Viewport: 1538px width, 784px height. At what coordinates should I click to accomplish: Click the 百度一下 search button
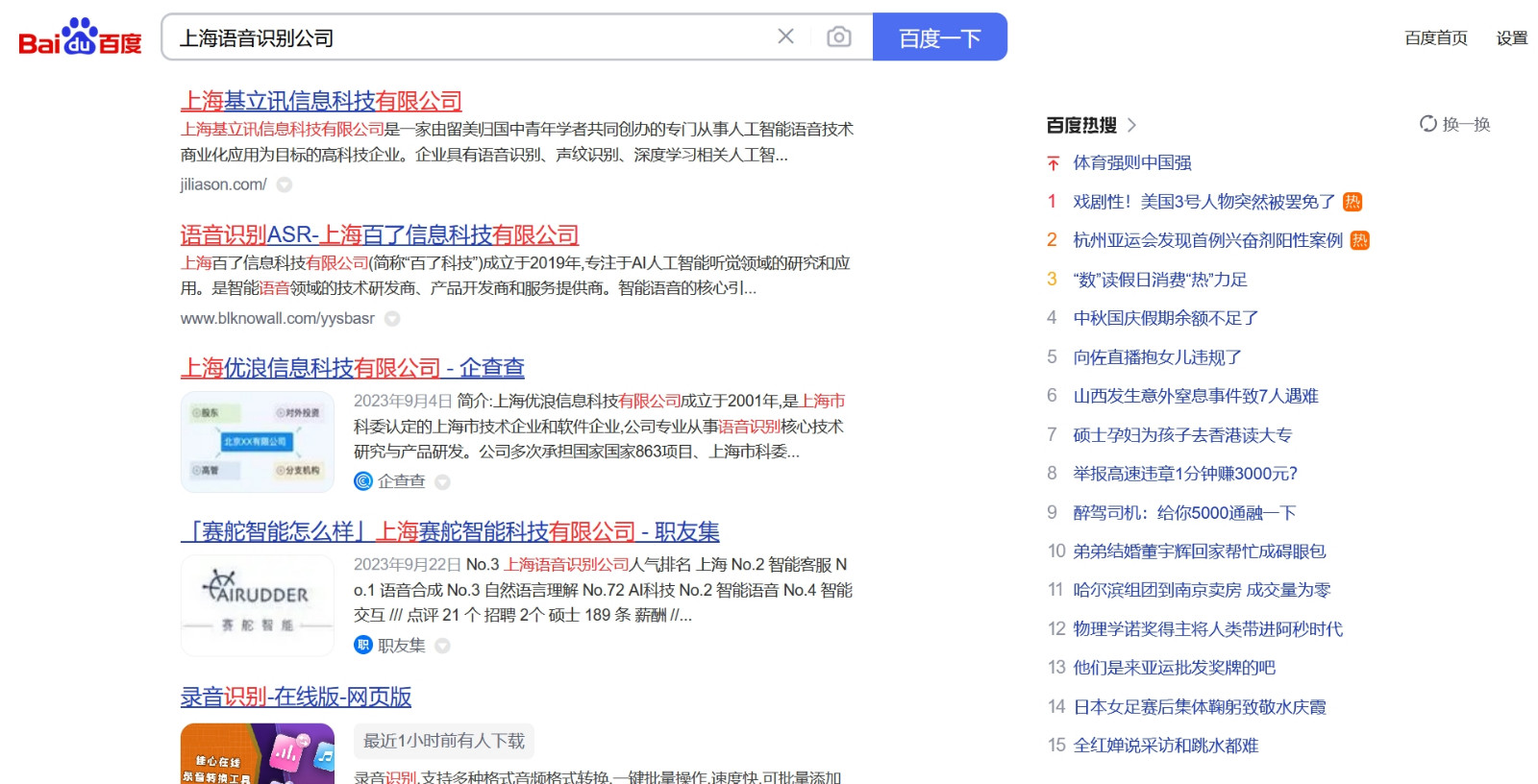(940, 37)
